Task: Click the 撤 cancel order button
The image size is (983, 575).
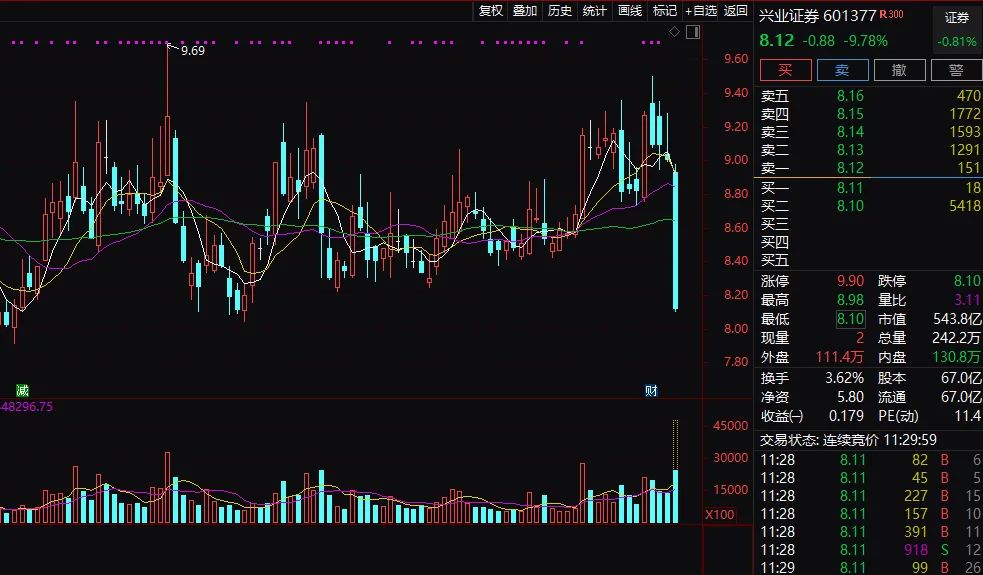Action: 899,70
